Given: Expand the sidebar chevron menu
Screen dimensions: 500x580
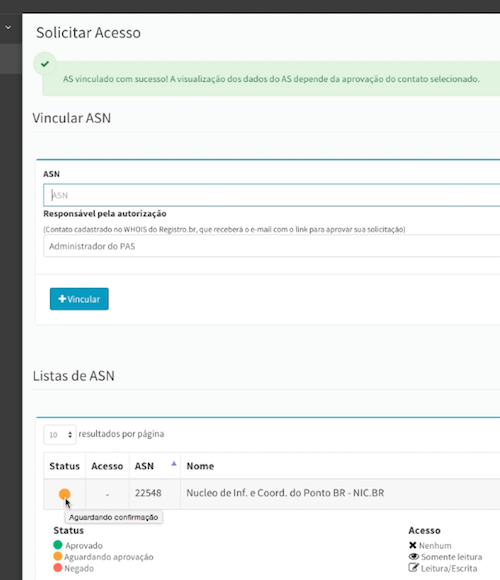Looking at the screenshot, I should [x=8, y=27].
